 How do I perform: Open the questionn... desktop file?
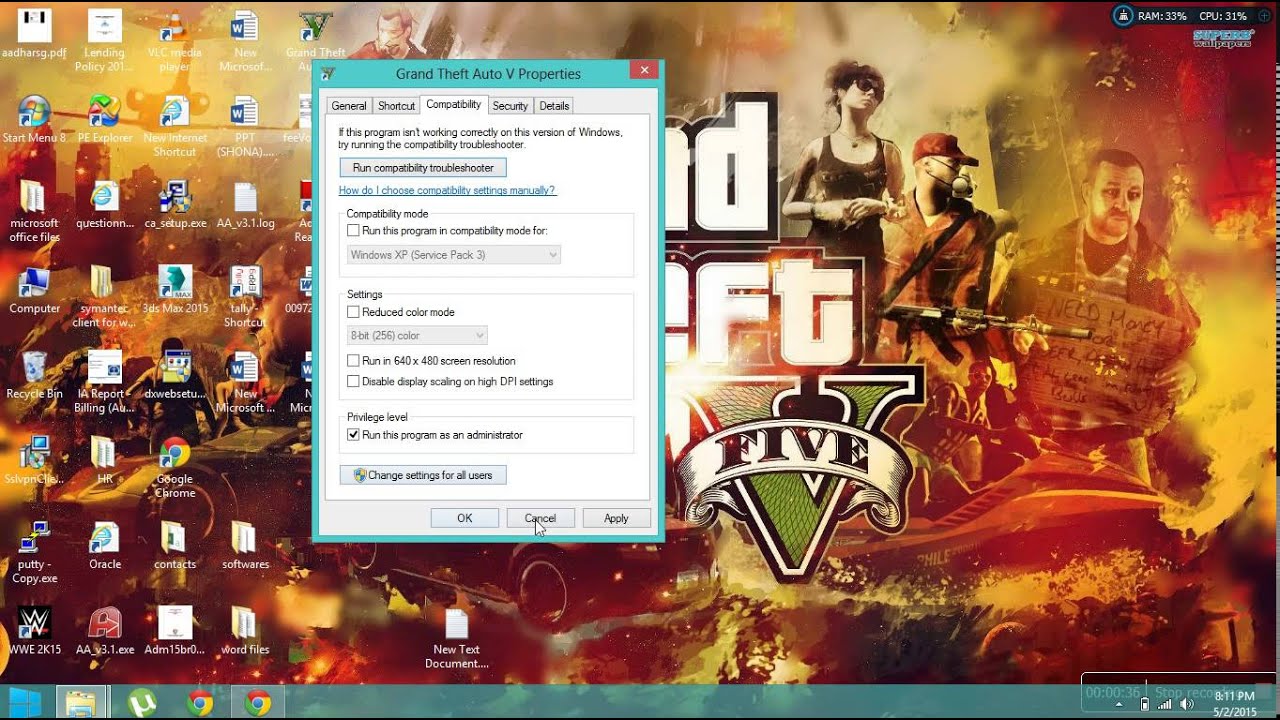point(105,205)
